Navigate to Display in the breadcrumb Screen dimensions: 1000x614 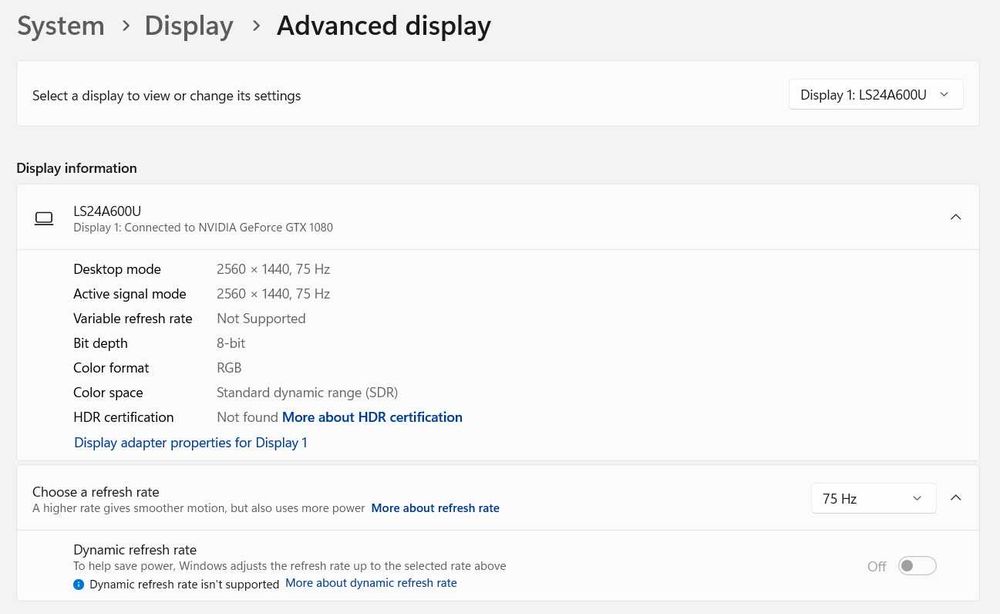[189, 26]
